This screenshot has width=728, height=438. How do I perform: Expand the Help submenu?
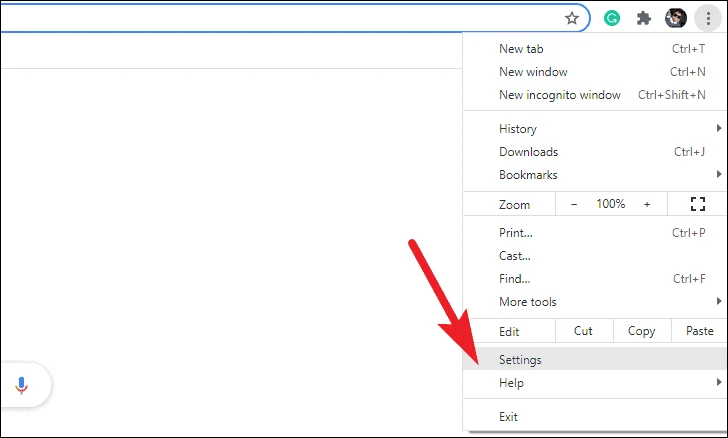click(x=595, y=383)
